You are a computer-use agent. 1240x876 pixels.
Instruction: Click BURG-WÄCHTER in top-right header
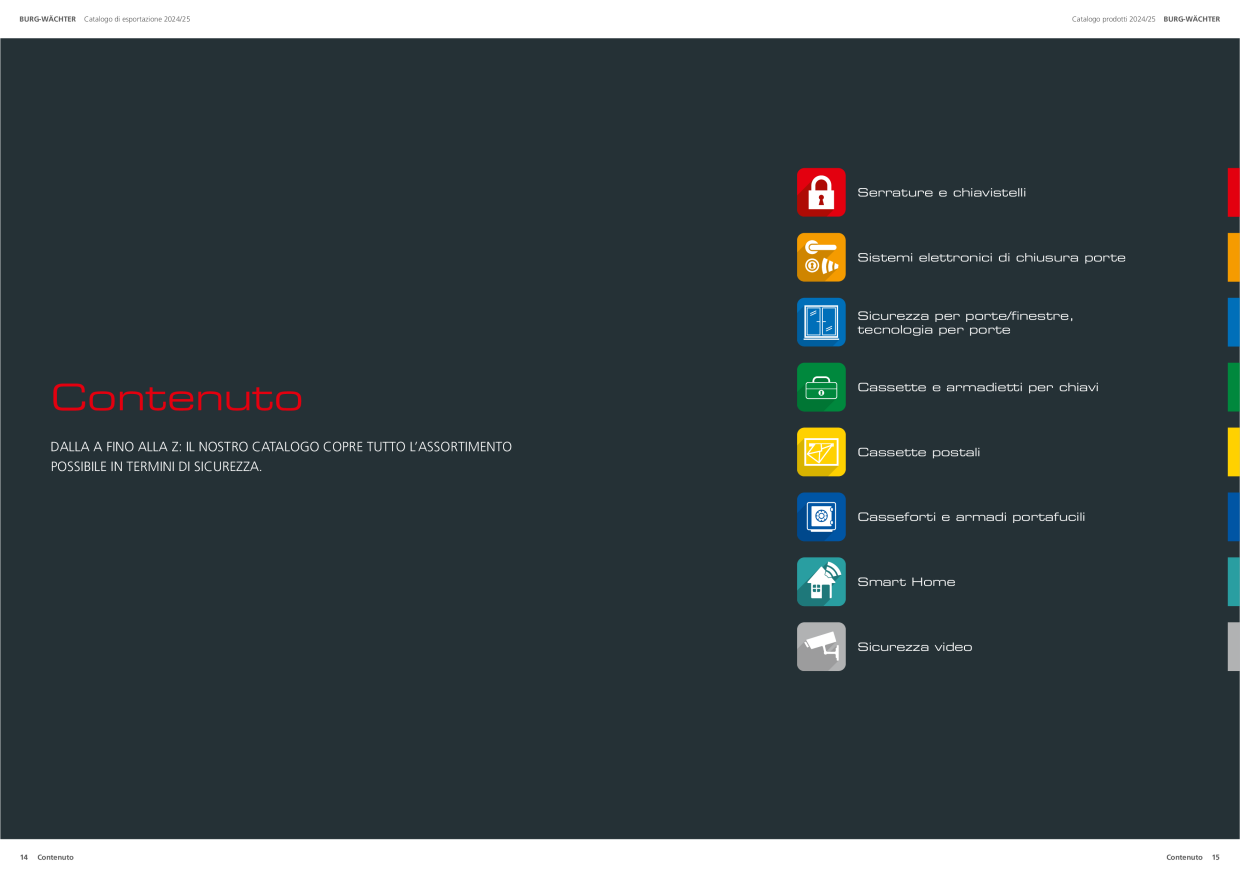[1191, 19]
